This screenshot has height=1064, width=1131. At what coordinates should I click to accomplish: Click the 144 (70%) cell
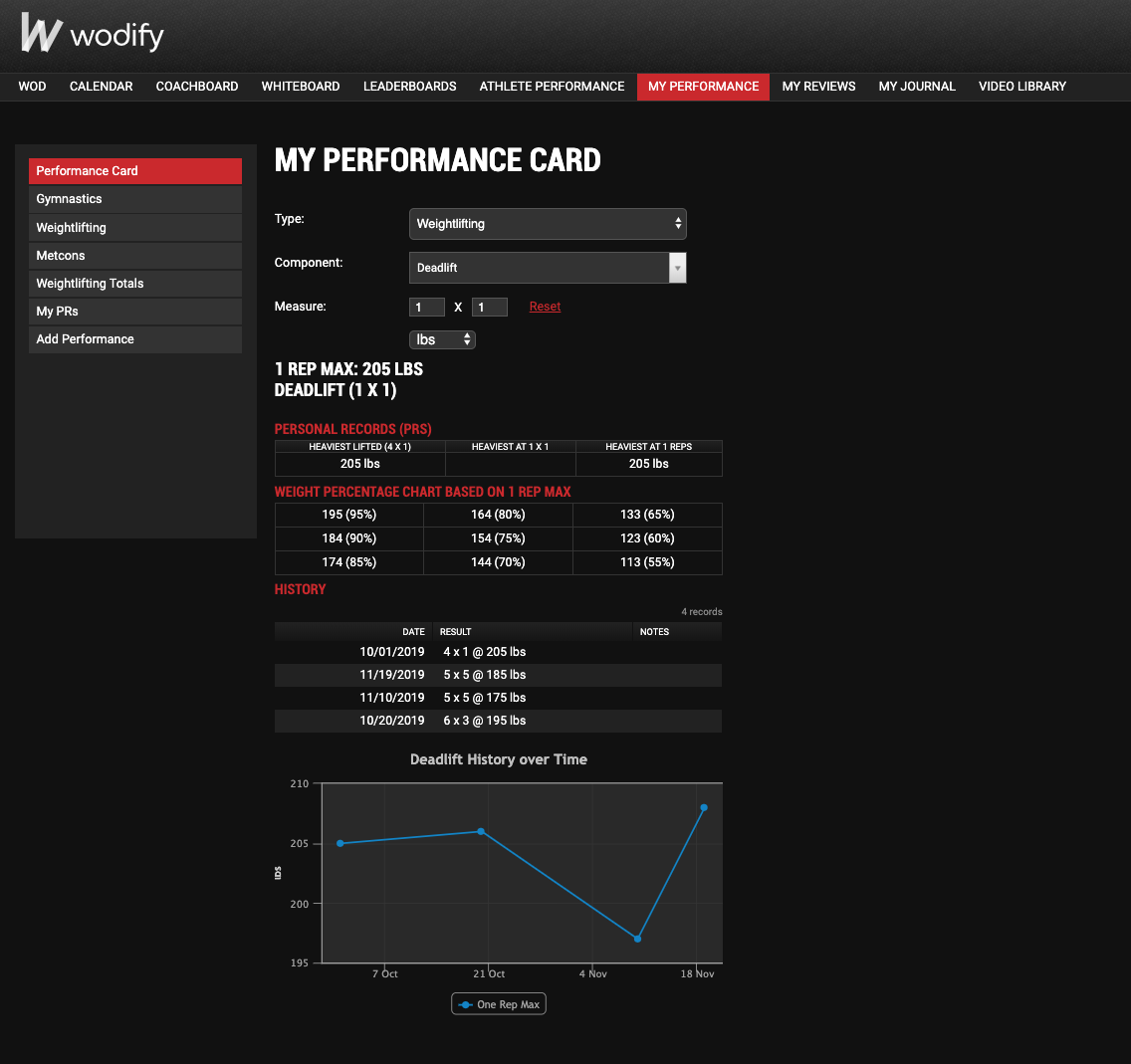tap(498, 562)
